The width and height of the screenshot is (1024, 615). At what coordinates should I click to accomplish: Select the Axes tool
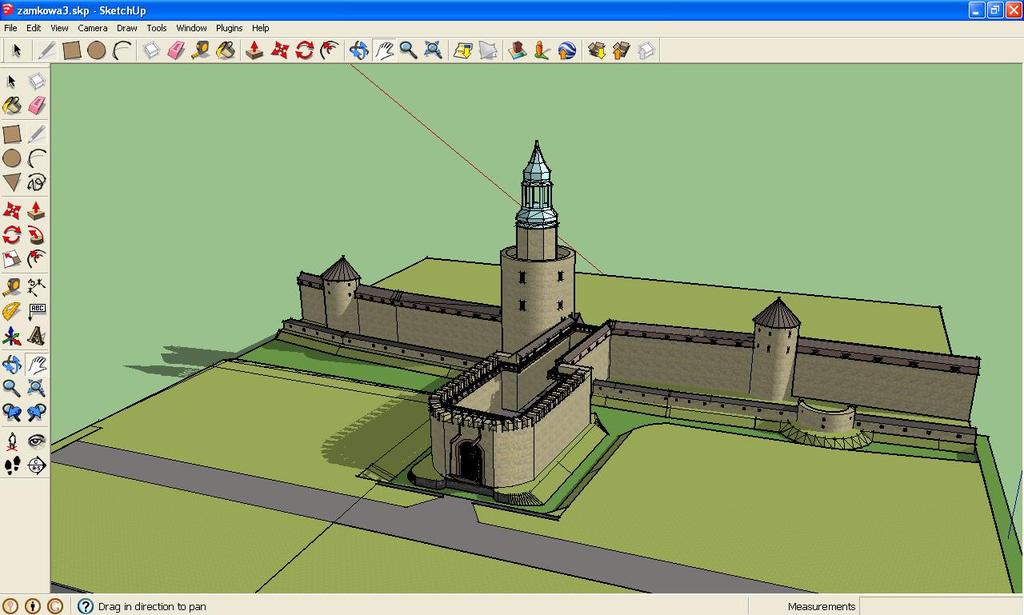(12, 336)
